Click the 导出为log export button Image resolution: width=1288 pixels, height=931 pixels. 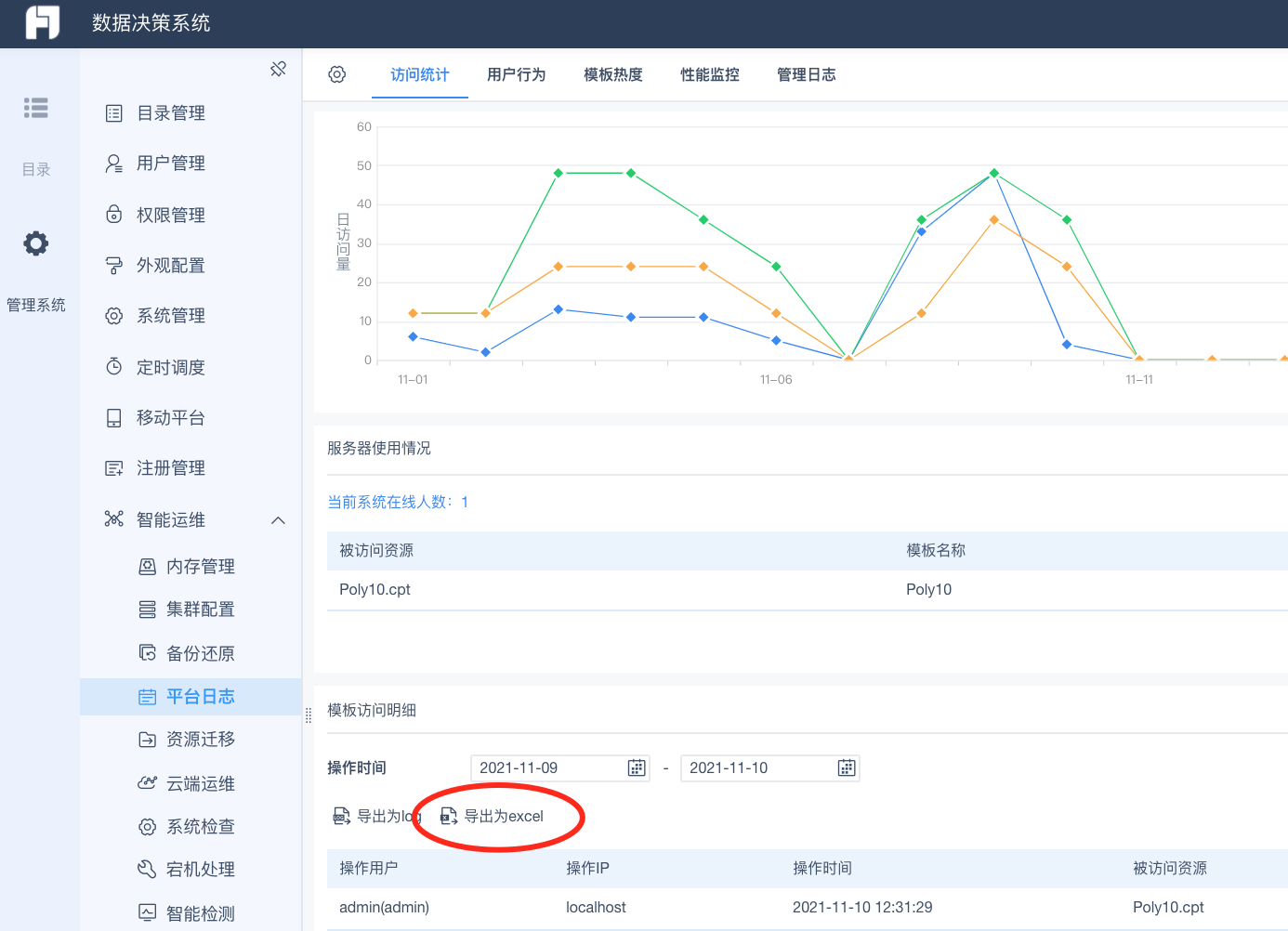coord(377,816)
